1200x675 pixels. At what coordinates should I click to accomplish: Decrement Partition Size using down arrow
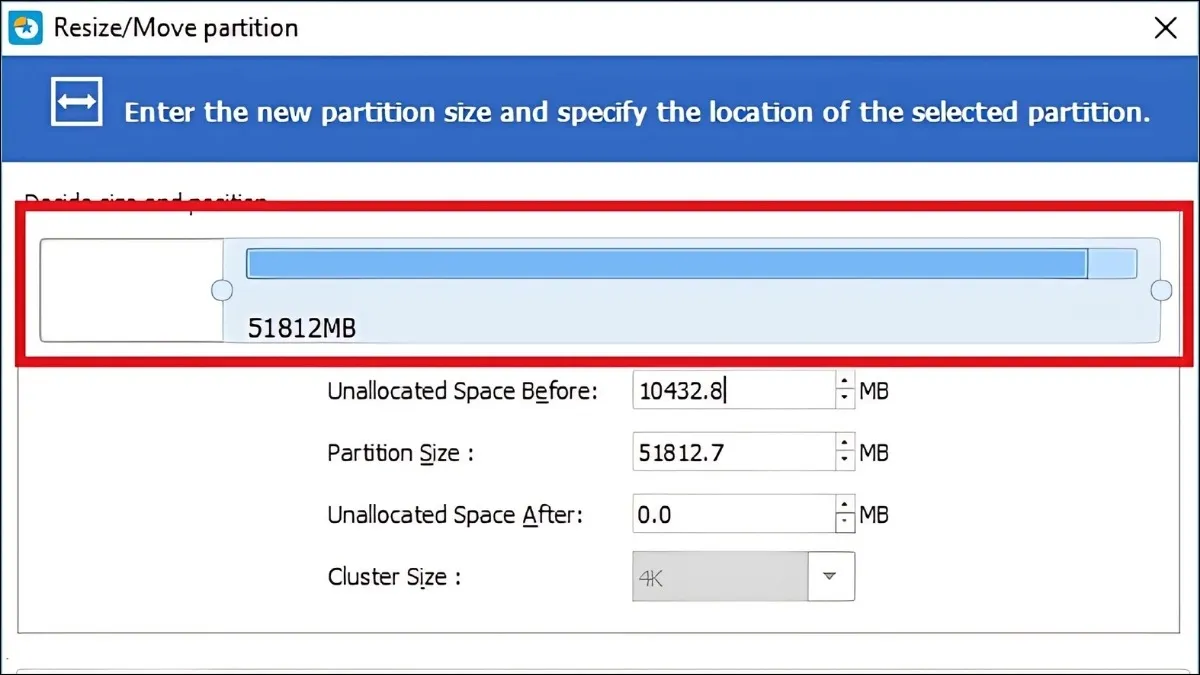pos(845,461)
